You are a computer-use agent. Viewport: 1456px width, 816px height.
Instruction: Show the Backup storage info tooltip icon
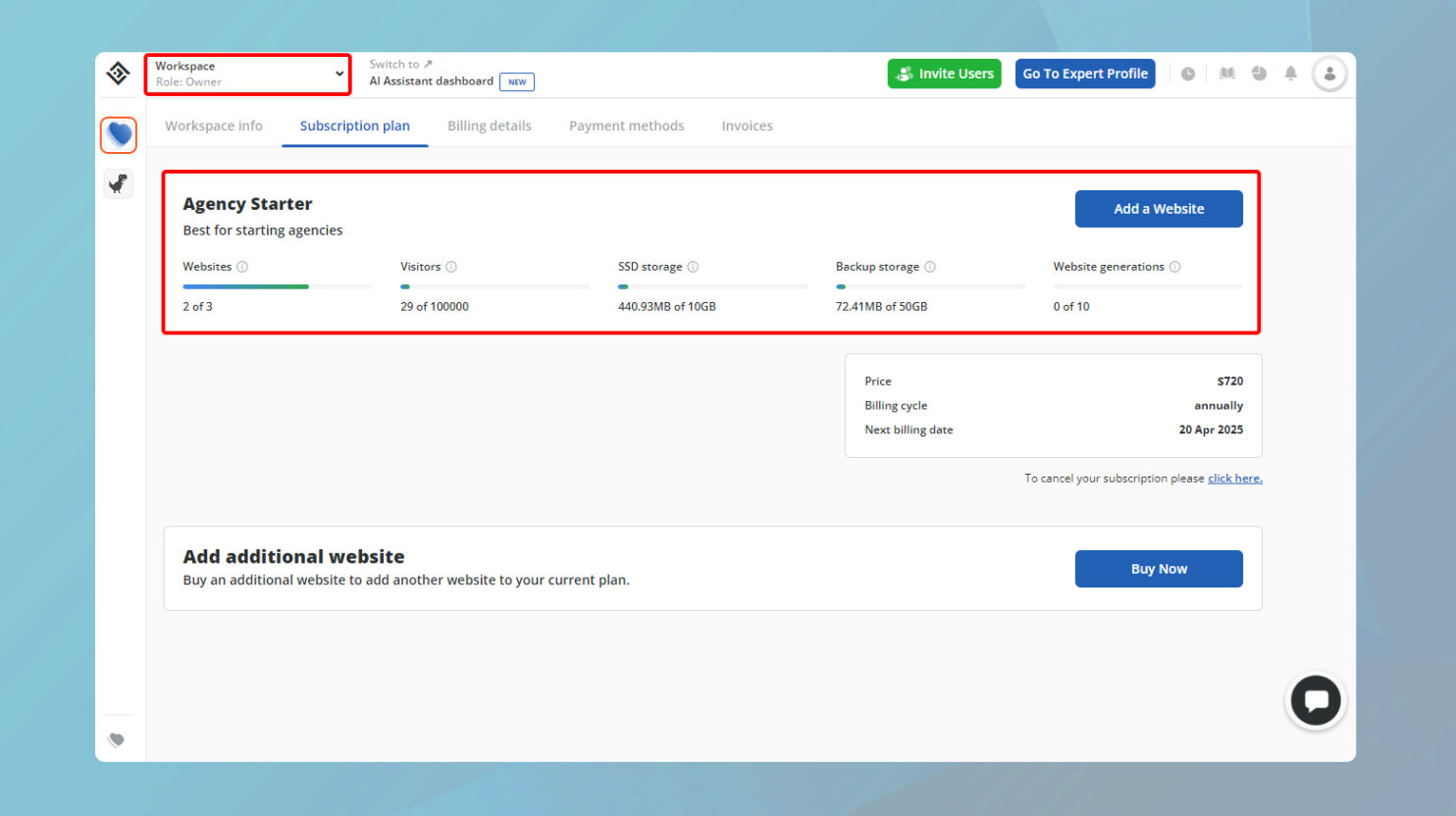click(x=930, y=266)
